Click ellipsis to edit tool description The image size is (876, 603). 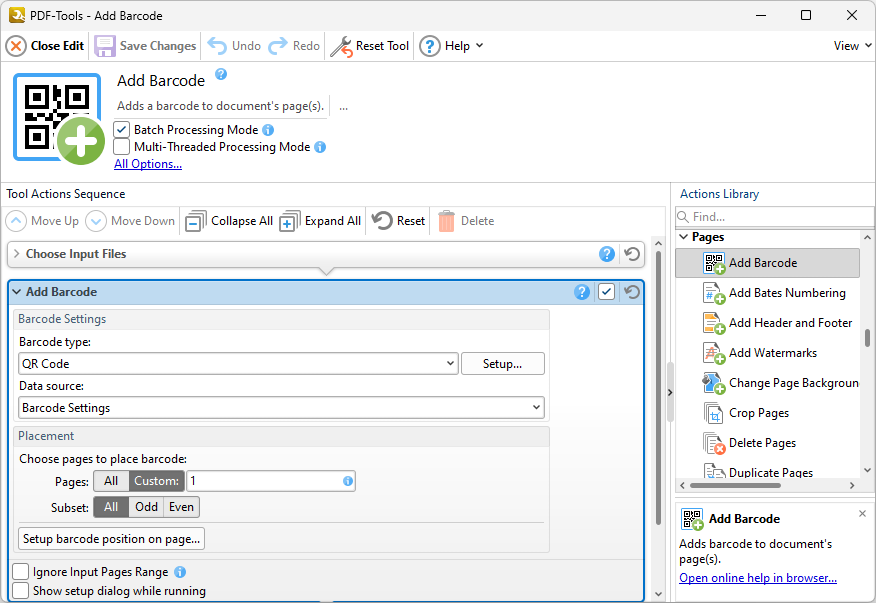[344, 107]
